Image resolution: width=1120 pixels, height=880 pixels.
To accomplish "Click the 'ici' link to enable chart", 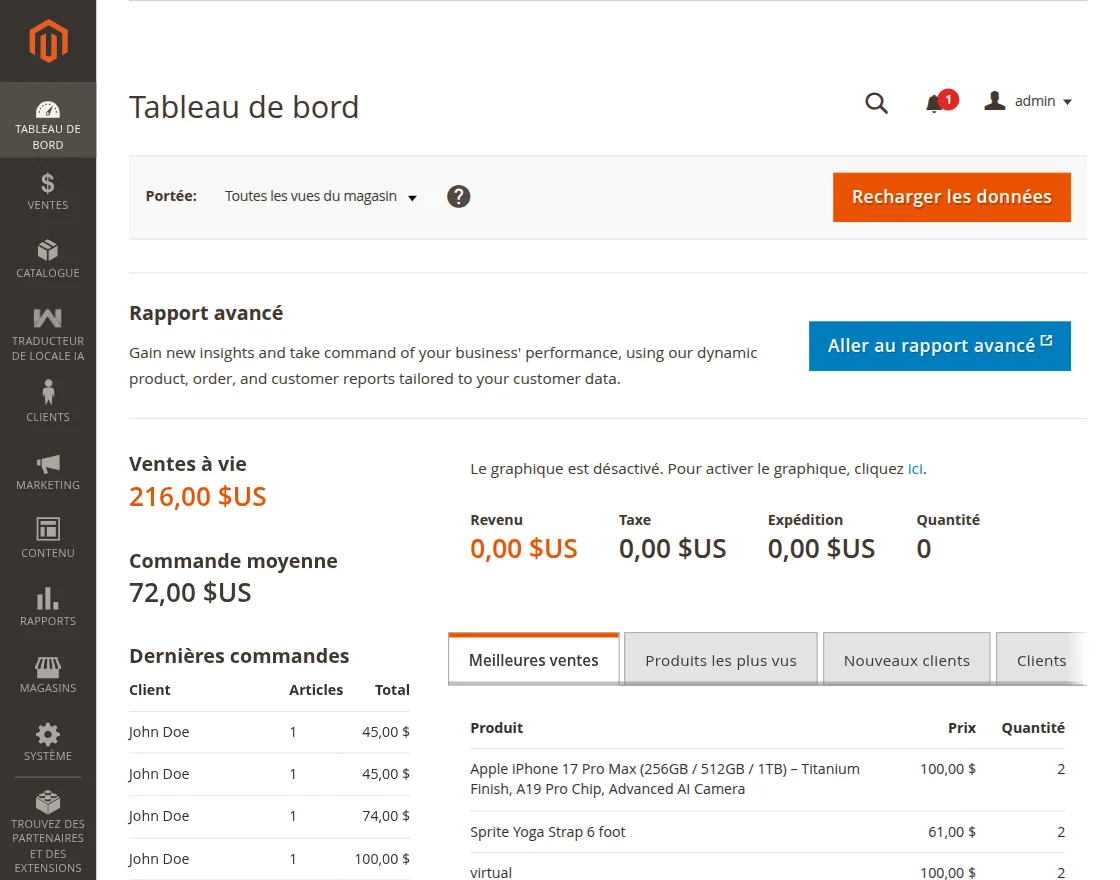I will 915,468.
